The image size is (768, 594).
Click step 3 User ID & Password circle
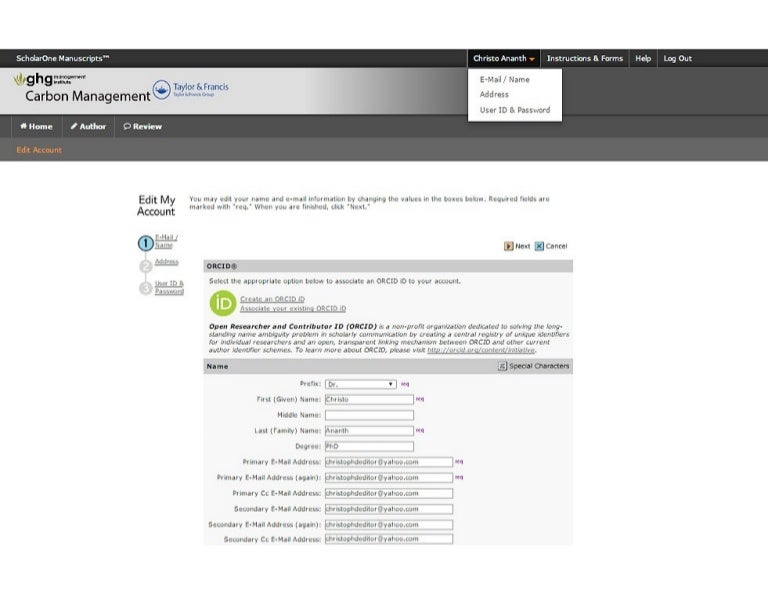(145, 288)
